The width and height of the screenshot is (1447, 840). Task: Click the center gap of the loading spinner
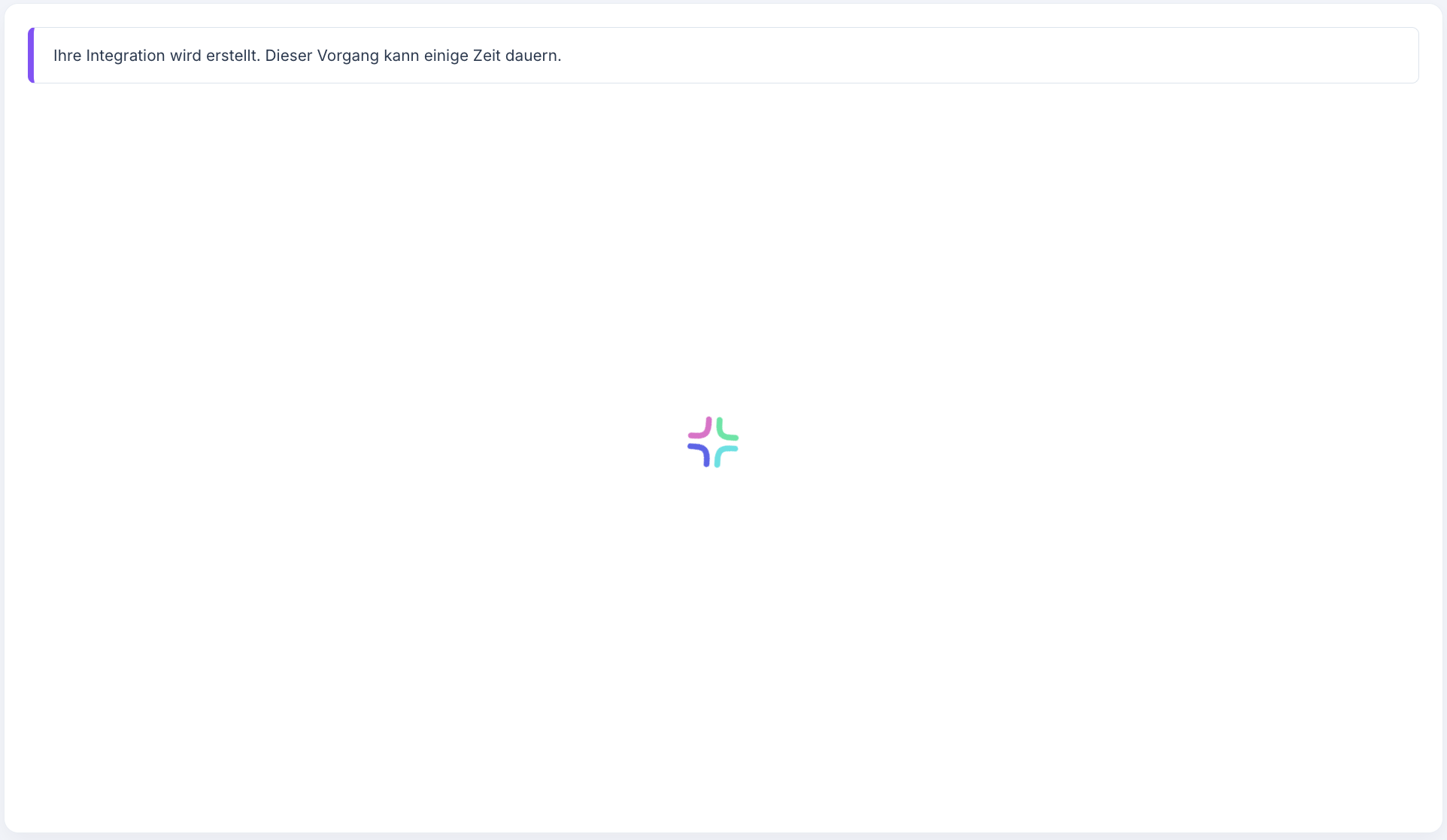[713, 442]
